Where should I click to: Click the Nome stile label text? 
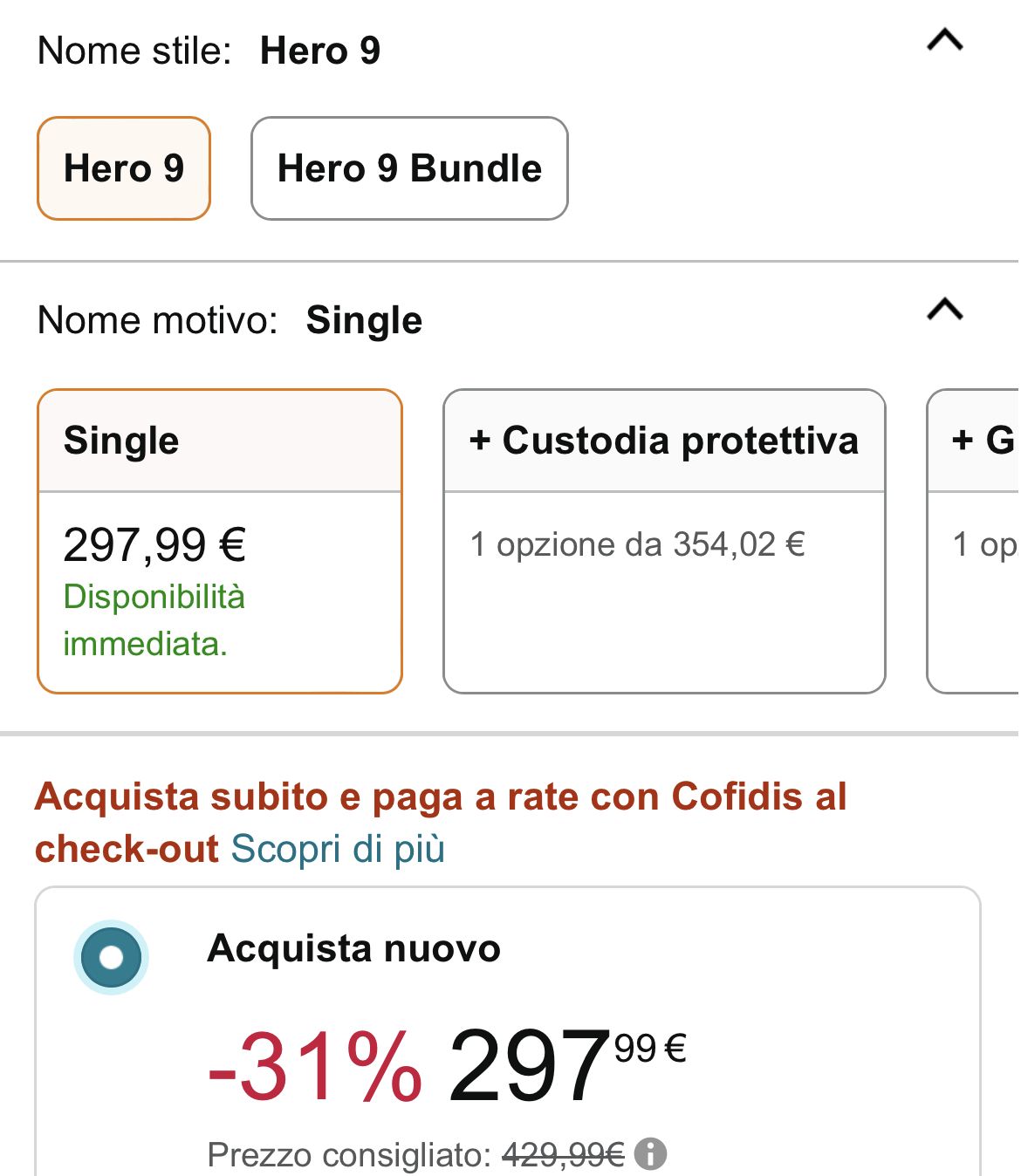pos(134,51)
